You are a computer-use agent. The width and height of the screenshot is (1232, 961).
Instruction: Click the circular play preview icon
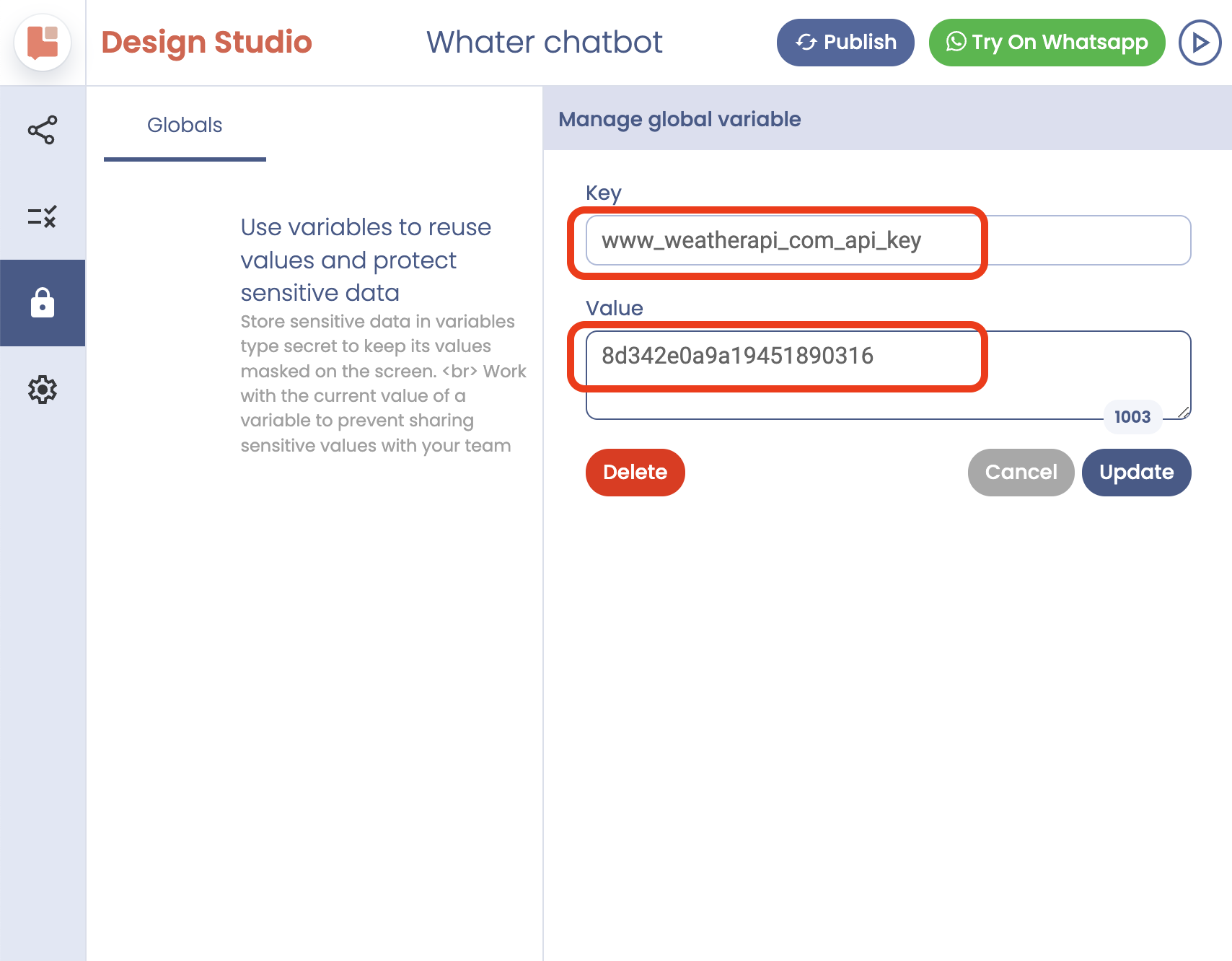(1200, 43)
